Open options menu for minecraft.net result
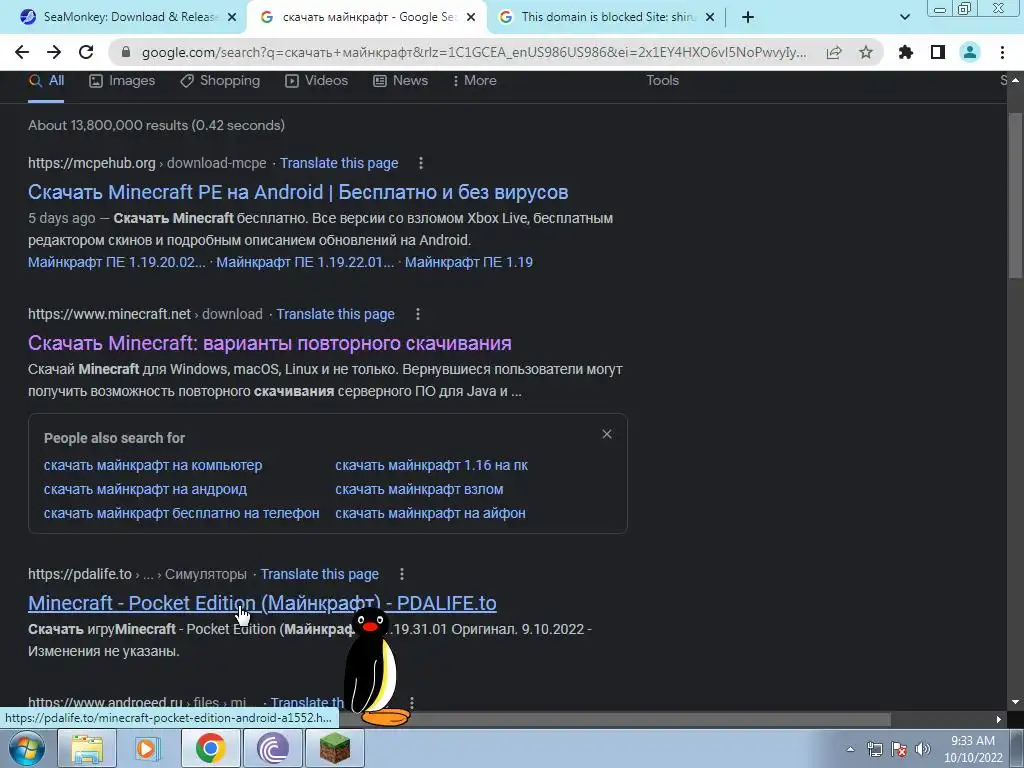This screenshot has width=1024, height=768. pyautogui.click(x=418, y=314)
